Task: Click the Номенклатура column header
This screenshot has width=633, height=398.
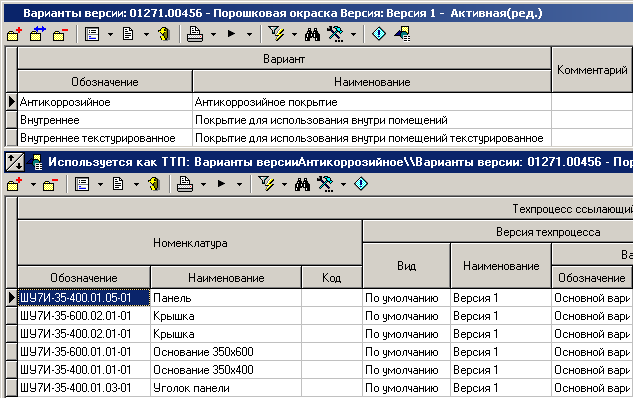Action: 190,243
